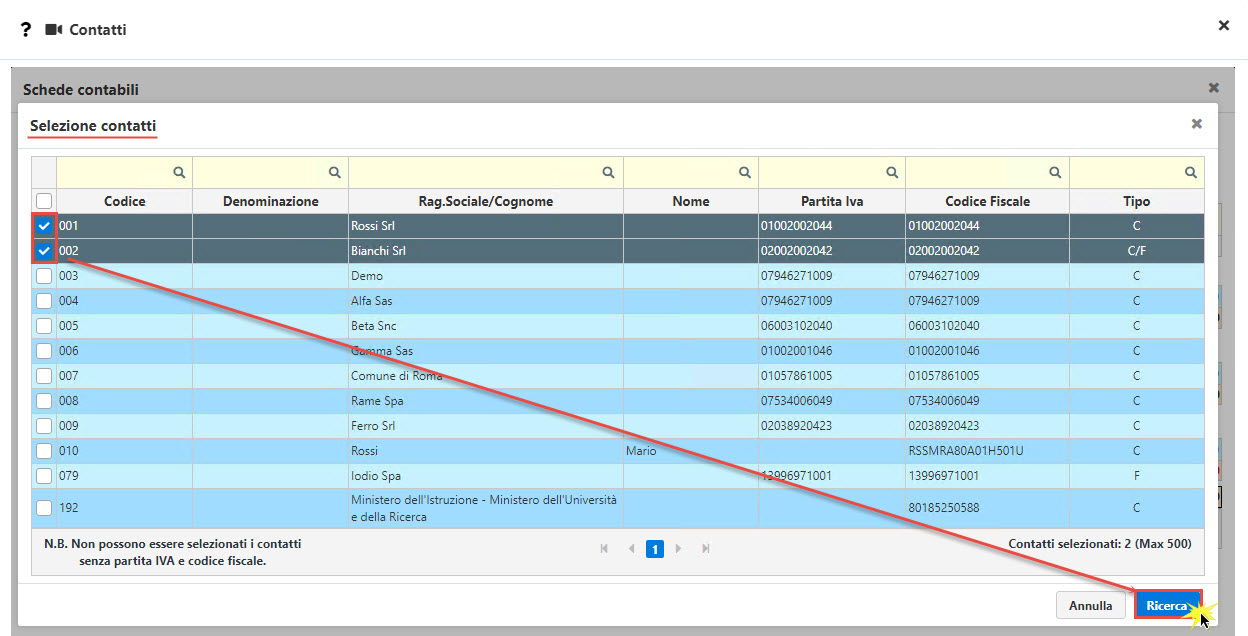Uncheck contact 001 Rossi Srl
The width and height of the screenshot is (1248, 636).
44,226
